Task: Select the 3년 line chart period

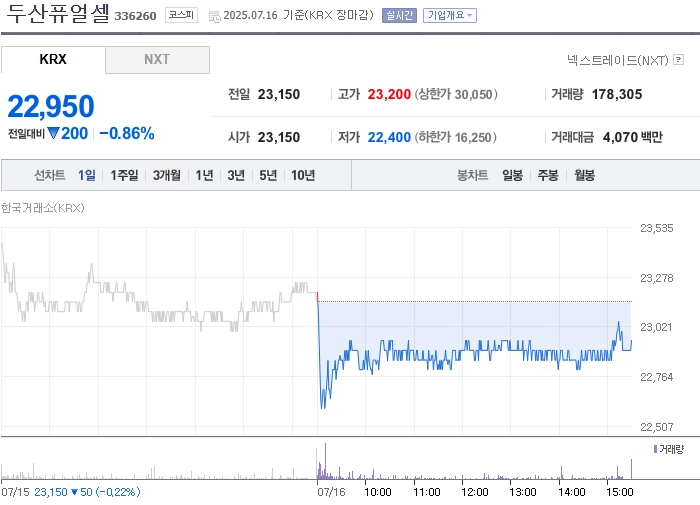Action: [236, 175]
